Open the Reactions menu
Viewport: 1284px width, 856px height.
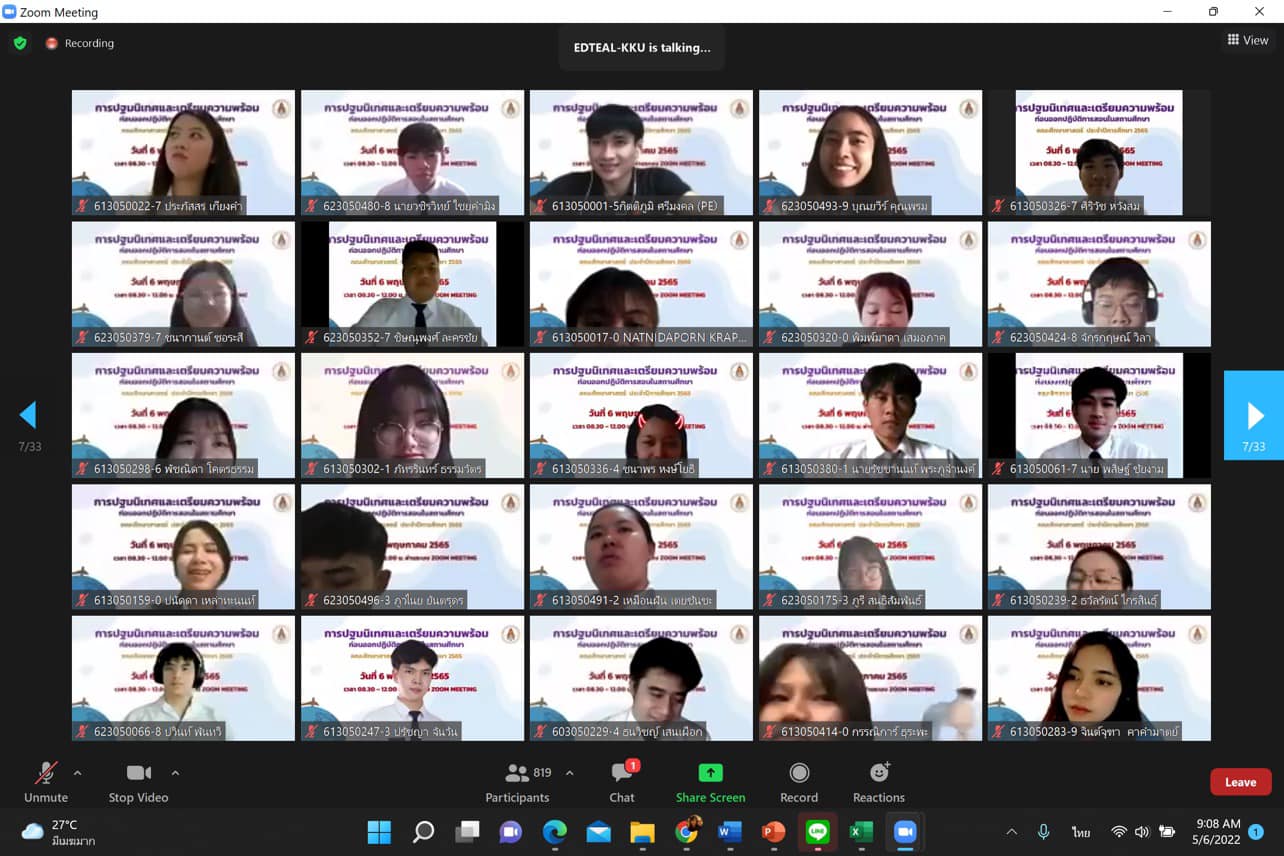click(879, 782)
